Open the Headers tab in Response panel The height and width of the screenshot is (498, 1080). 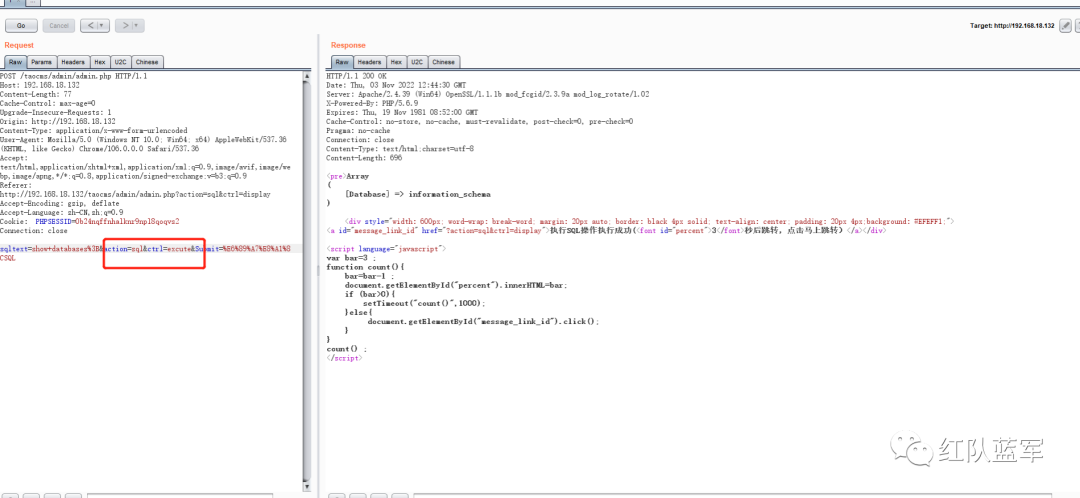pyautogui.click(x=370, y=62)
